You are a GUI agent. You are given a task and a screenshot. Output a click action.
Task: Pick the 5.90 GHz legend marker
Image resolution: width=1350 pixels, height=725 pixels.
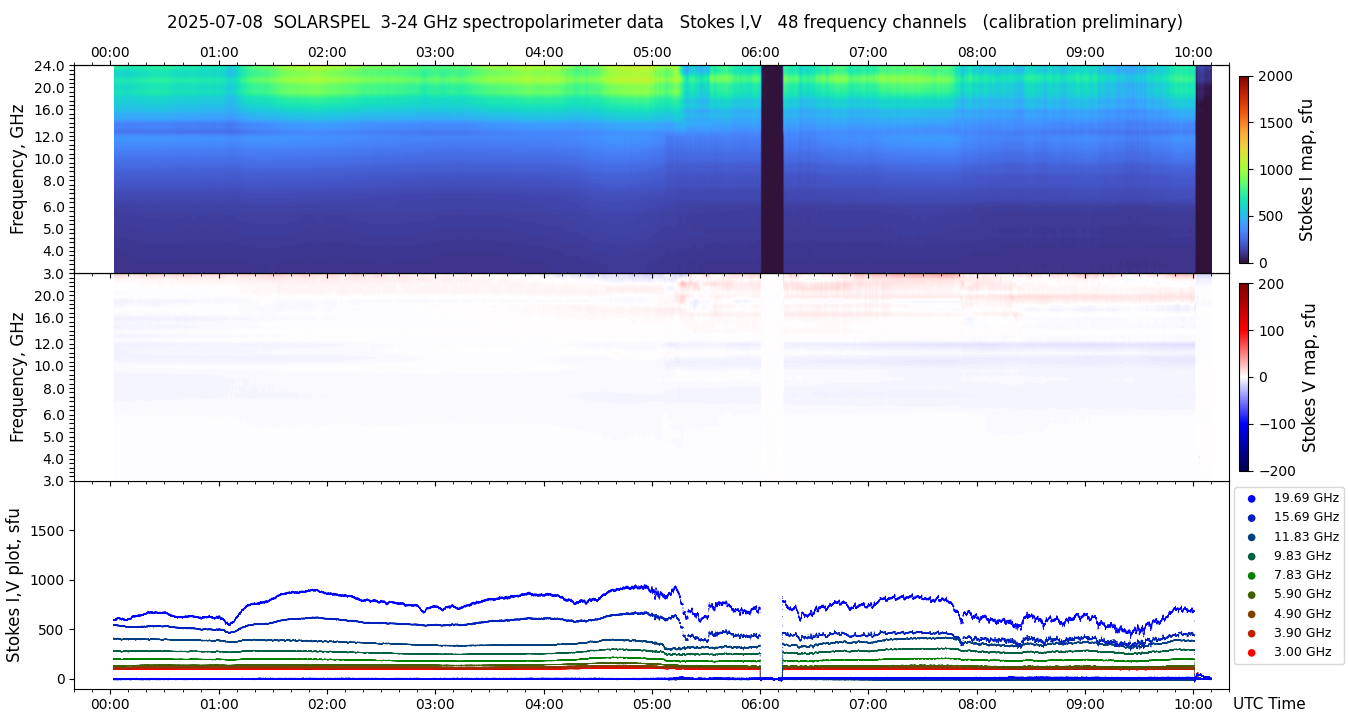pos(1251,594)
